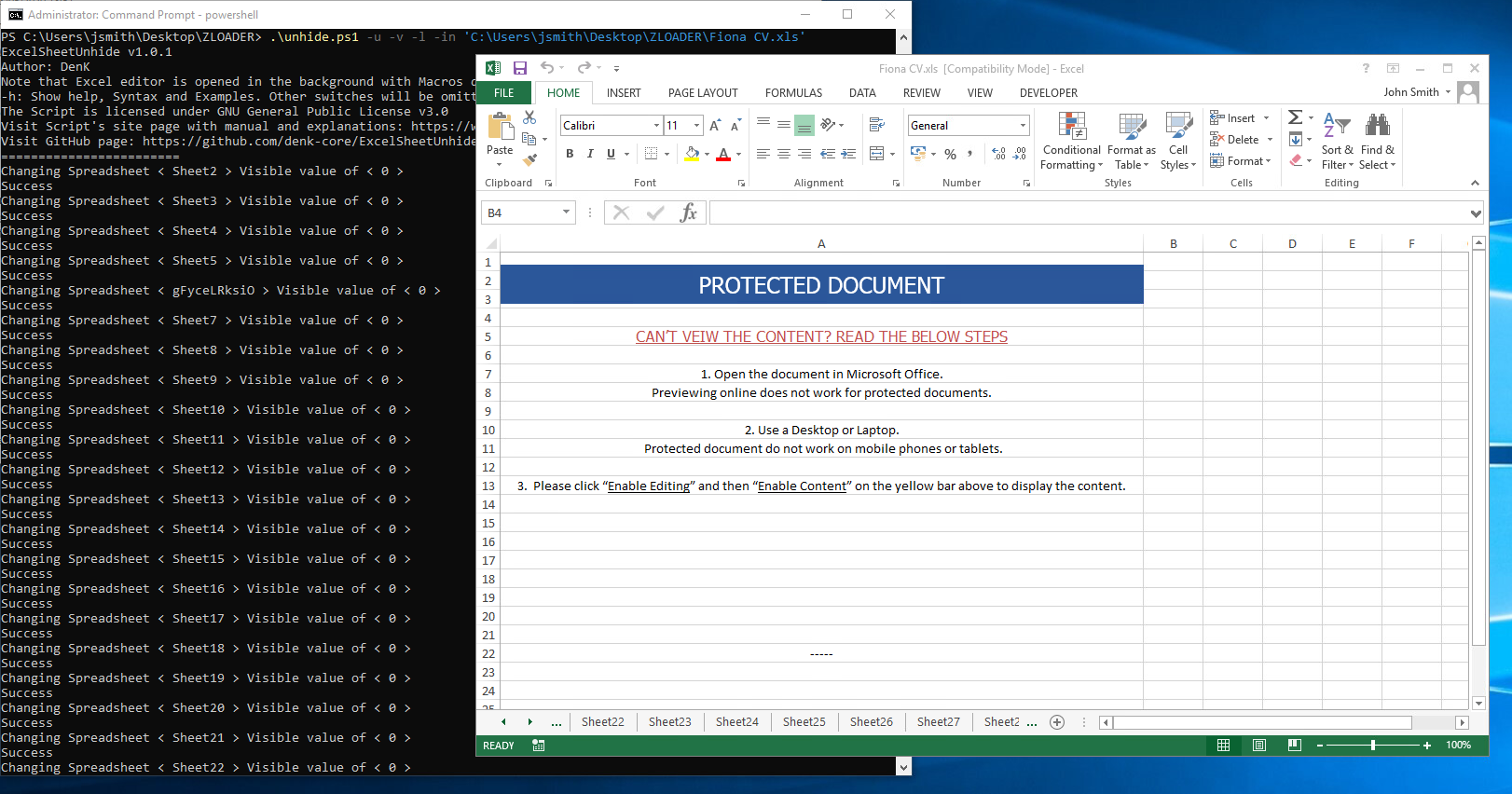1512x794 pixels.
Task: Open Sort & Filter menu
Action: (x=1338, y=141)
